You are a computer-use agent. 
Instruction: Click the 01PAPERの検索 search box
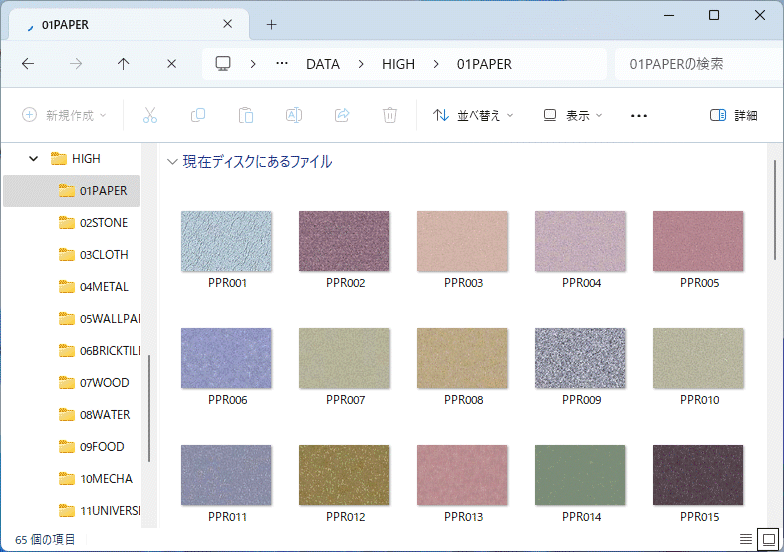(x=698, y=64)
